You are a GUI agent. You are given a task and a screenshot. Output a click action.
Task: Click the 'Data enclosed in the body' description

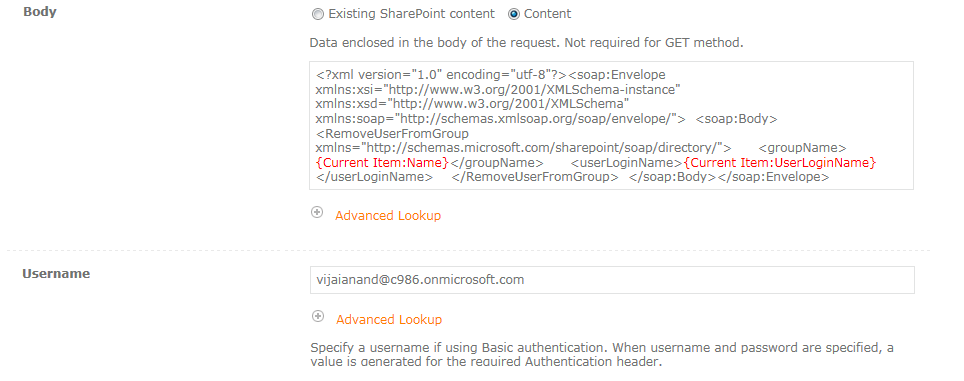(x=526, y=43)
